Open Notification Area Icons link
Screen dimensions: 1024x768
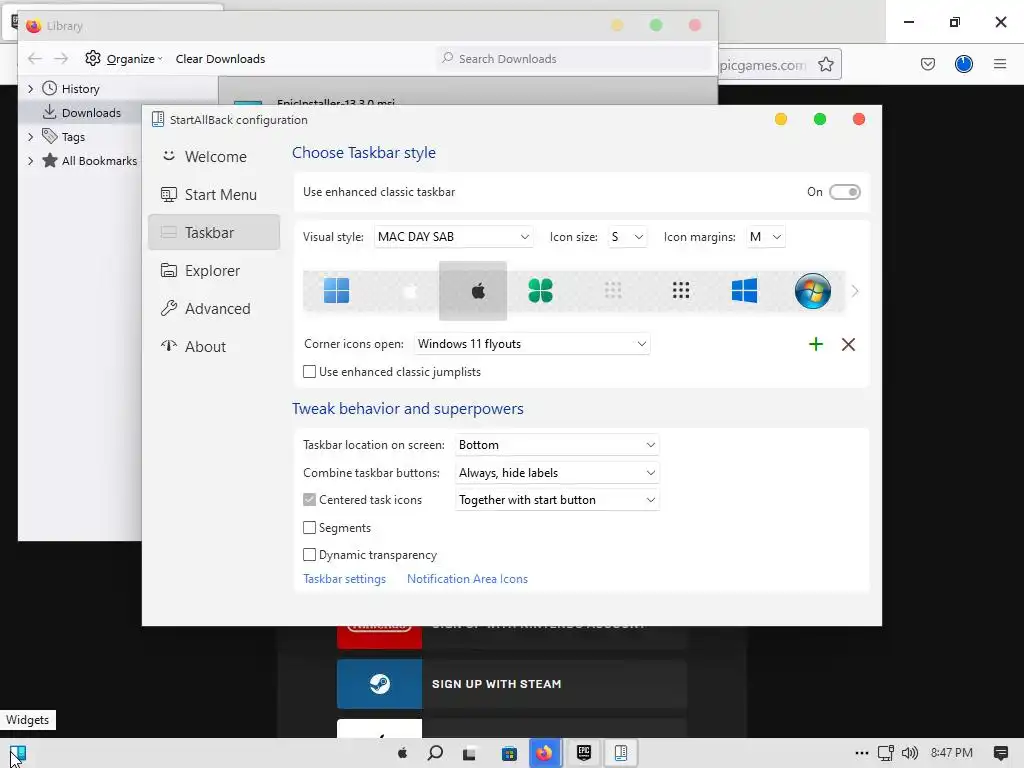[467, 579]
